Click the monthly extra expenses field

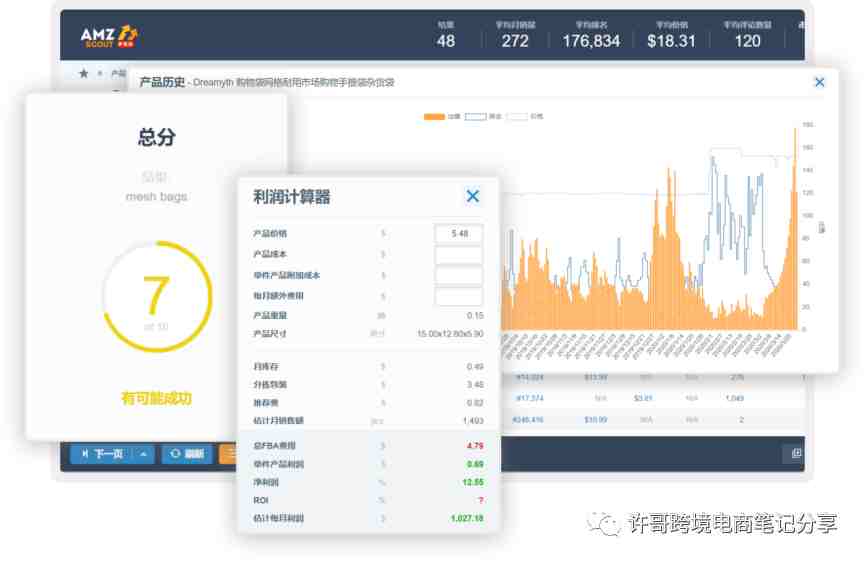click(458, 296)
